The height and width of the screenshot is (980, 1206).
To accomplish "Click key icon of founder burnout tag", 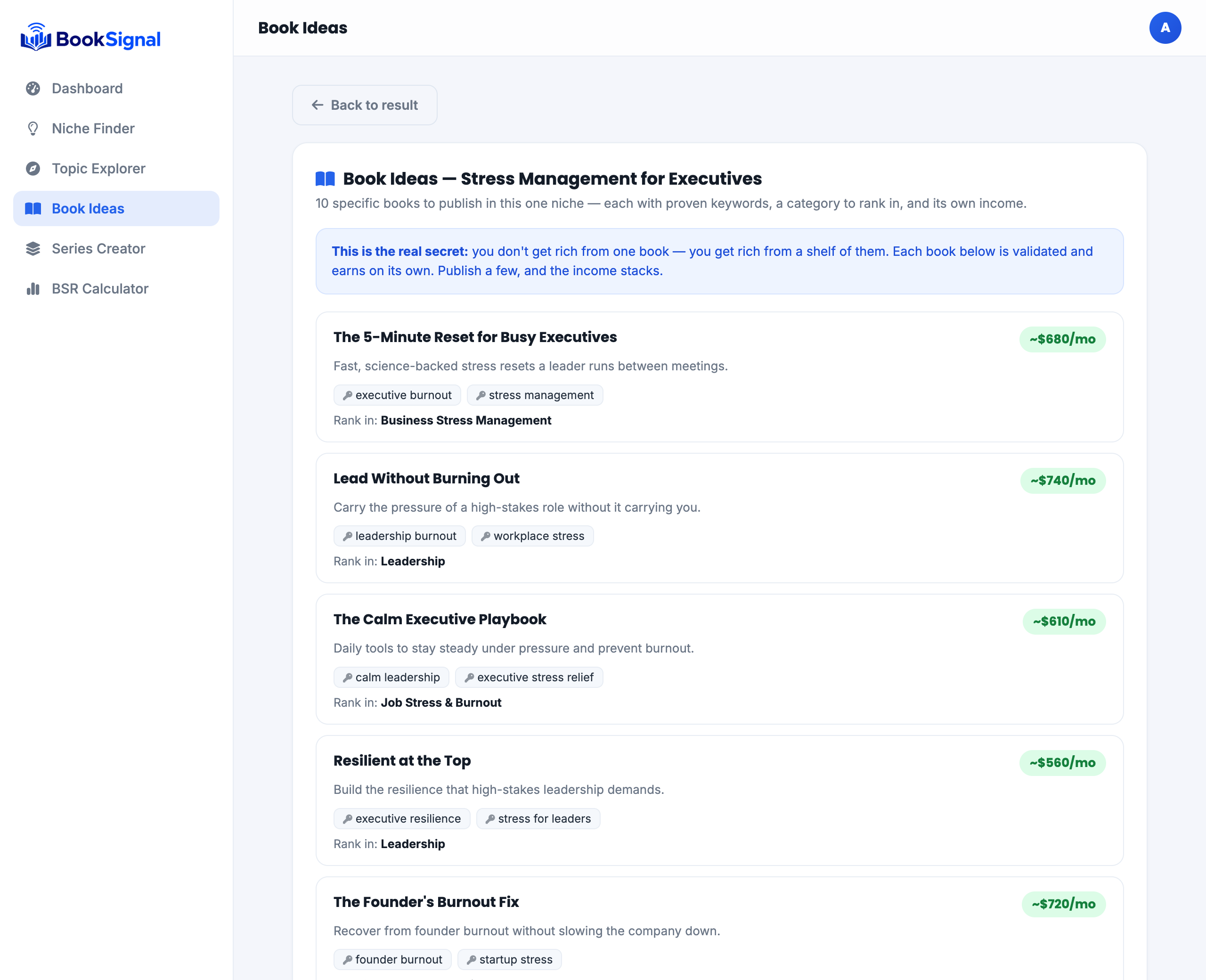I will tap(348, 960).
